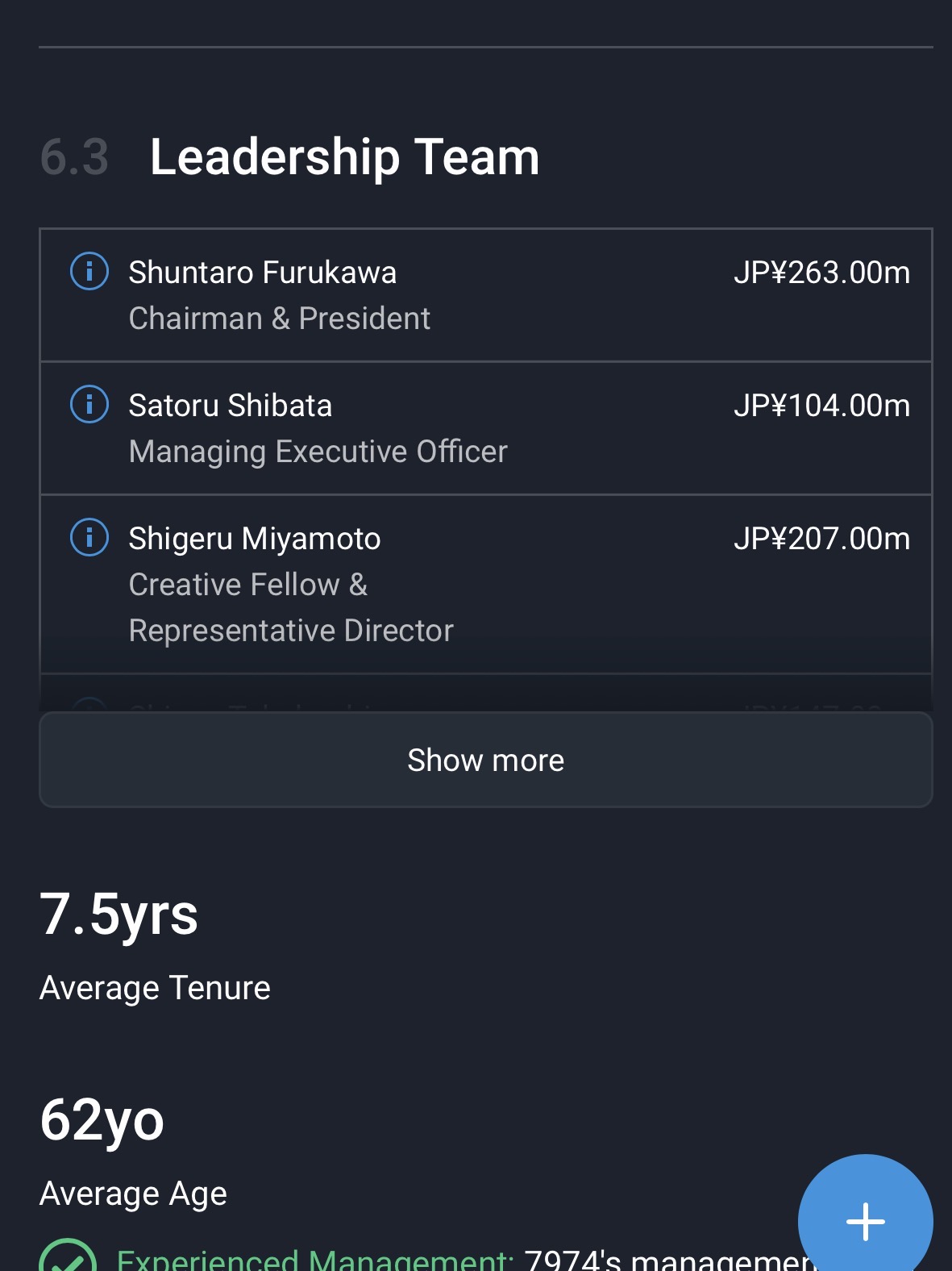The height and width of the screenshot is (1271, 952).
Task: Click the Experienced Management text
Action: tap(314, 1260)
